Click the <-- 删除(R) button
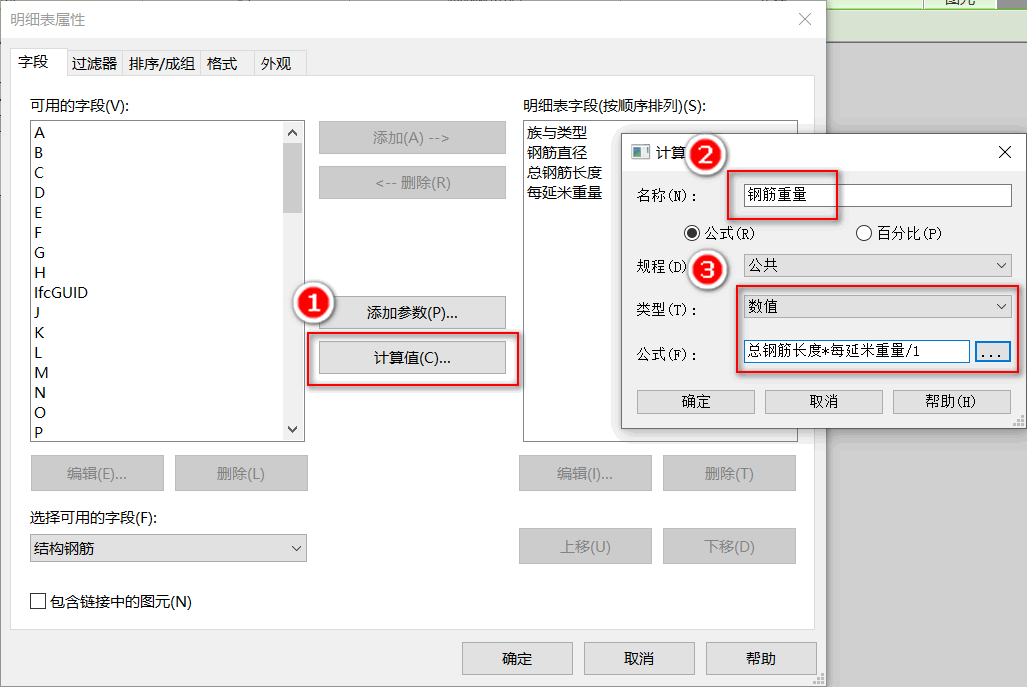This screenshot has width=1027, height=687. click(412, 182)
